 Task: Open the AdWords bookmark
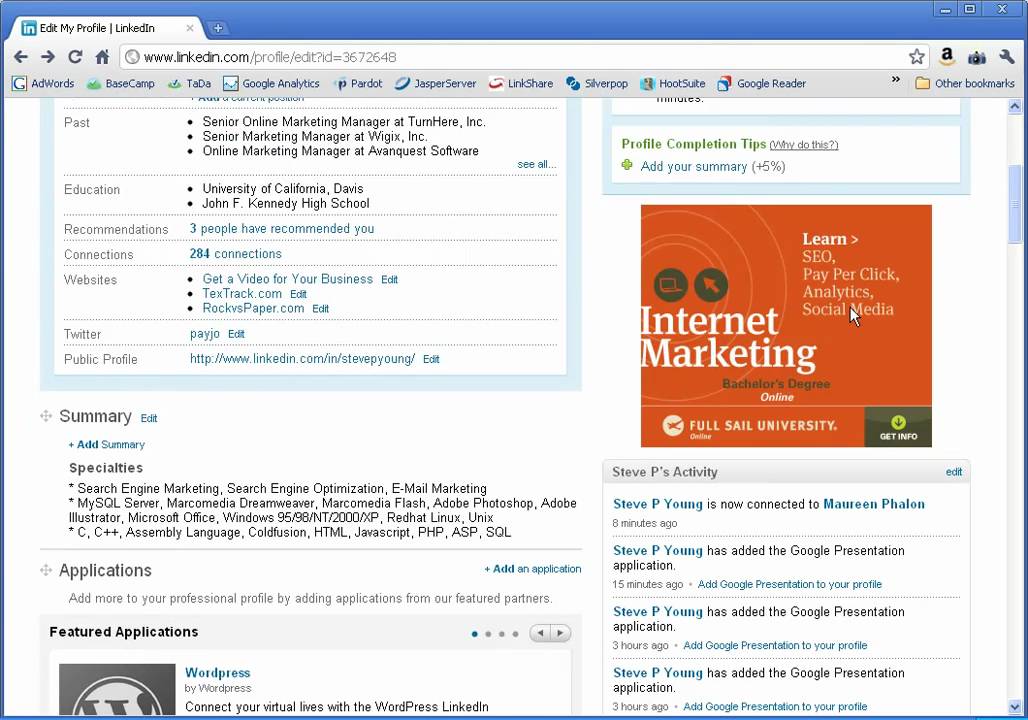coord(43,83)
